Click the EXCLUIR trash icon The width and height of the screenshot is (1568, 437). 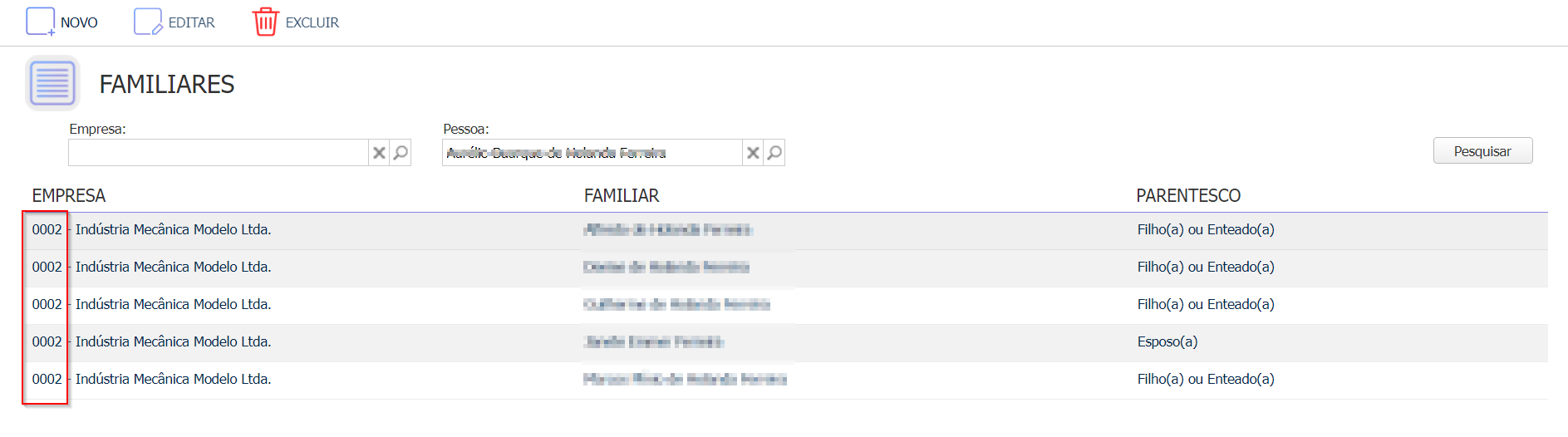pyautogui.click(x=265, y=22)
